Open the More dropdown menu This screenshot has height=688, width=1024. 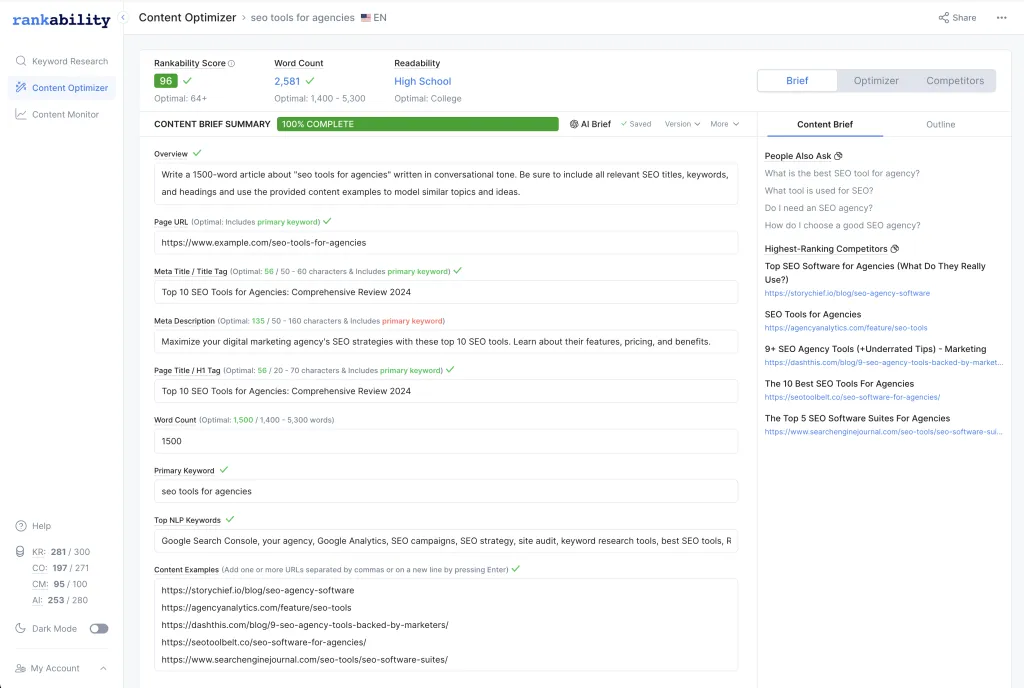coord(725,124)
